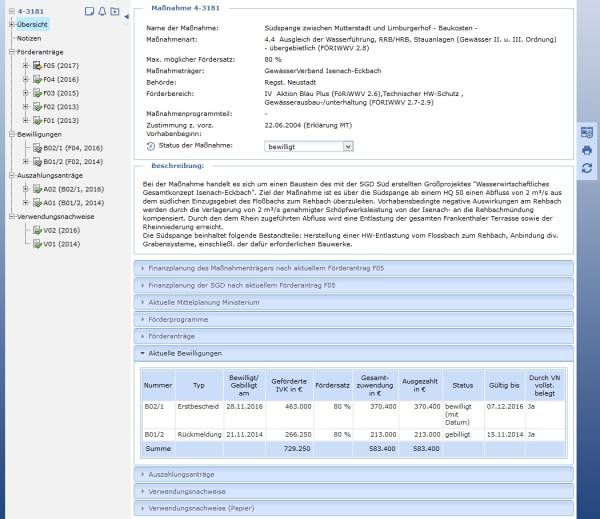Viewport: 600px width, 519px height.
Task: Click the note icon beside 4-3181
Action: (89, 11)
